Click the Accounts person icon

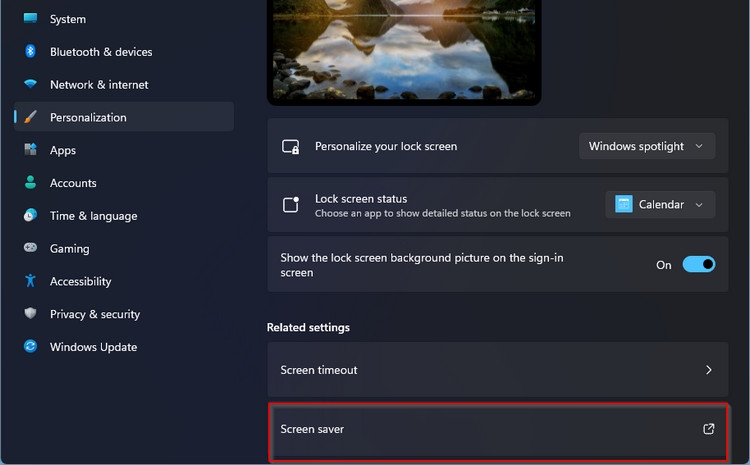coord(31,182)
